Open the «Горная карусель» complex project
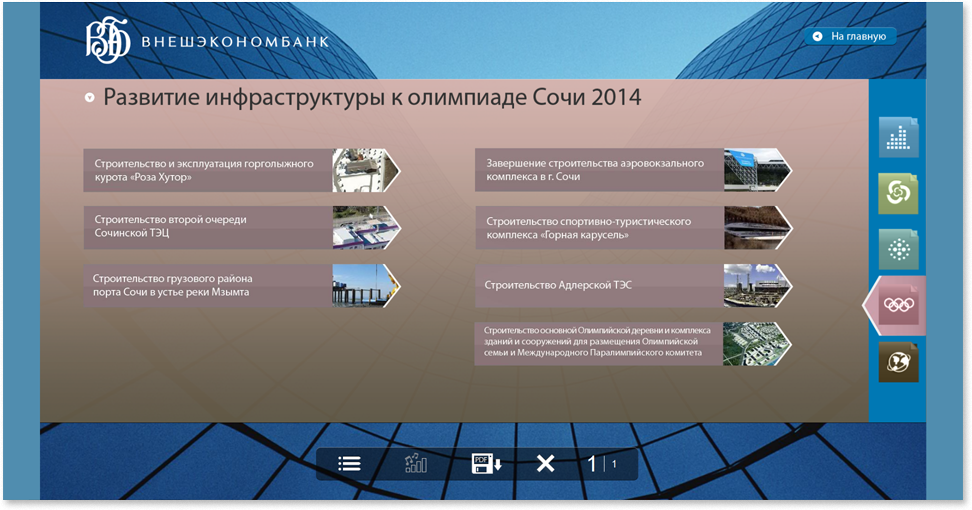Image resolution: width=972 pixels, height=510 pixels. pos(634,227)
